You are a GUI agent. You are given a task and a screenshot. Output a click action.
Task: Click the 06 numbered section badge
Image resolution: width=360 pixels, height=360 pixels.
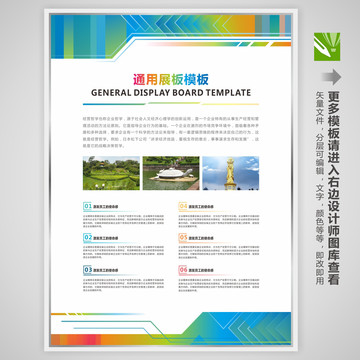click(183, 269)
